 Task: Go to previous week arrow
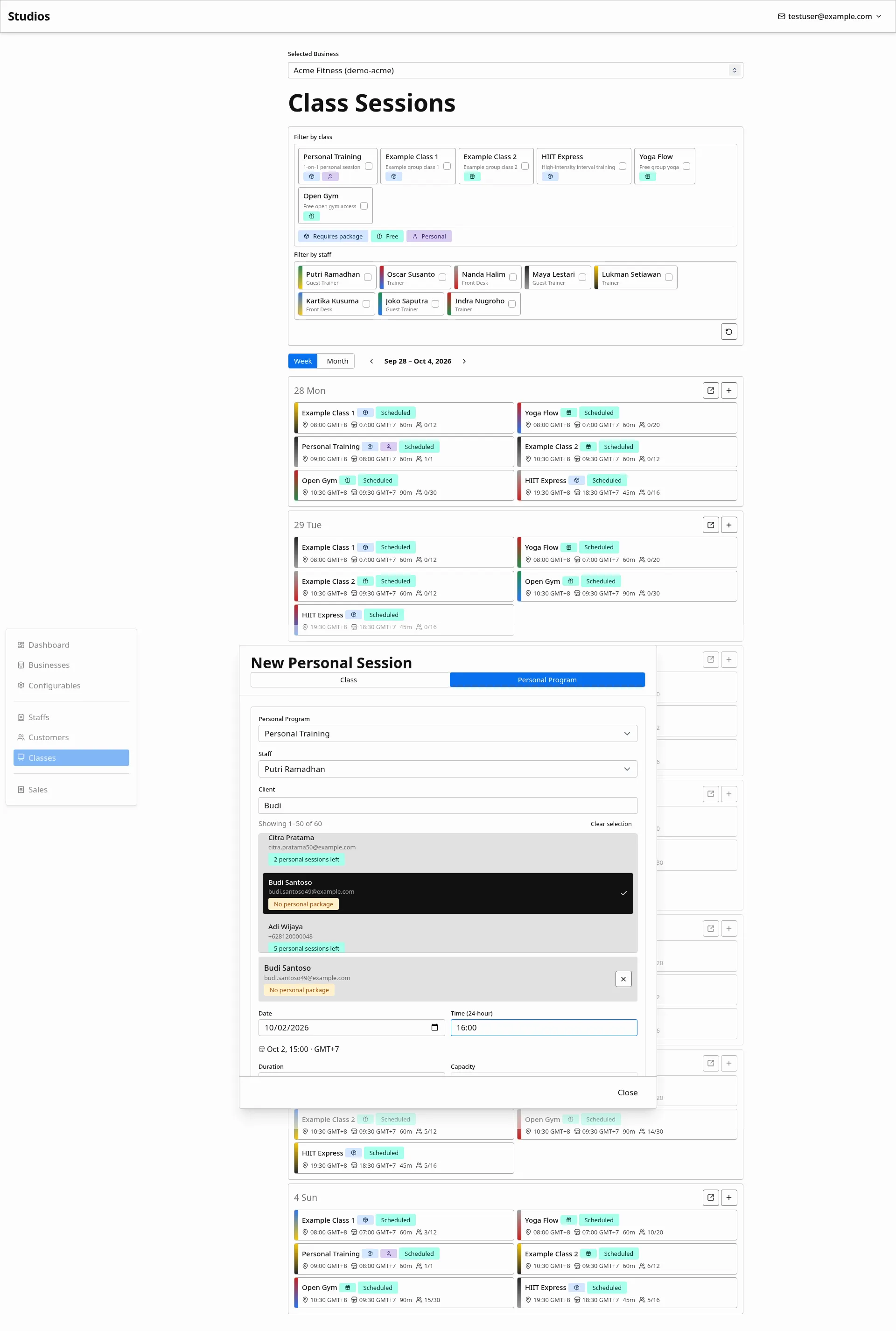coord(371,361)
